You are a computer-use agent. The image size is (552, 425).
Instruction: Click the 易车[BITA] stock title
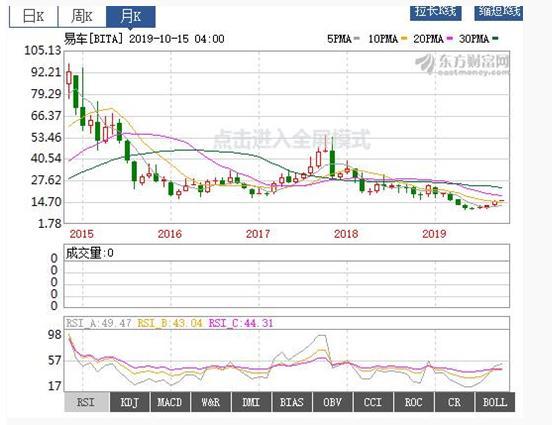[94, 39]
